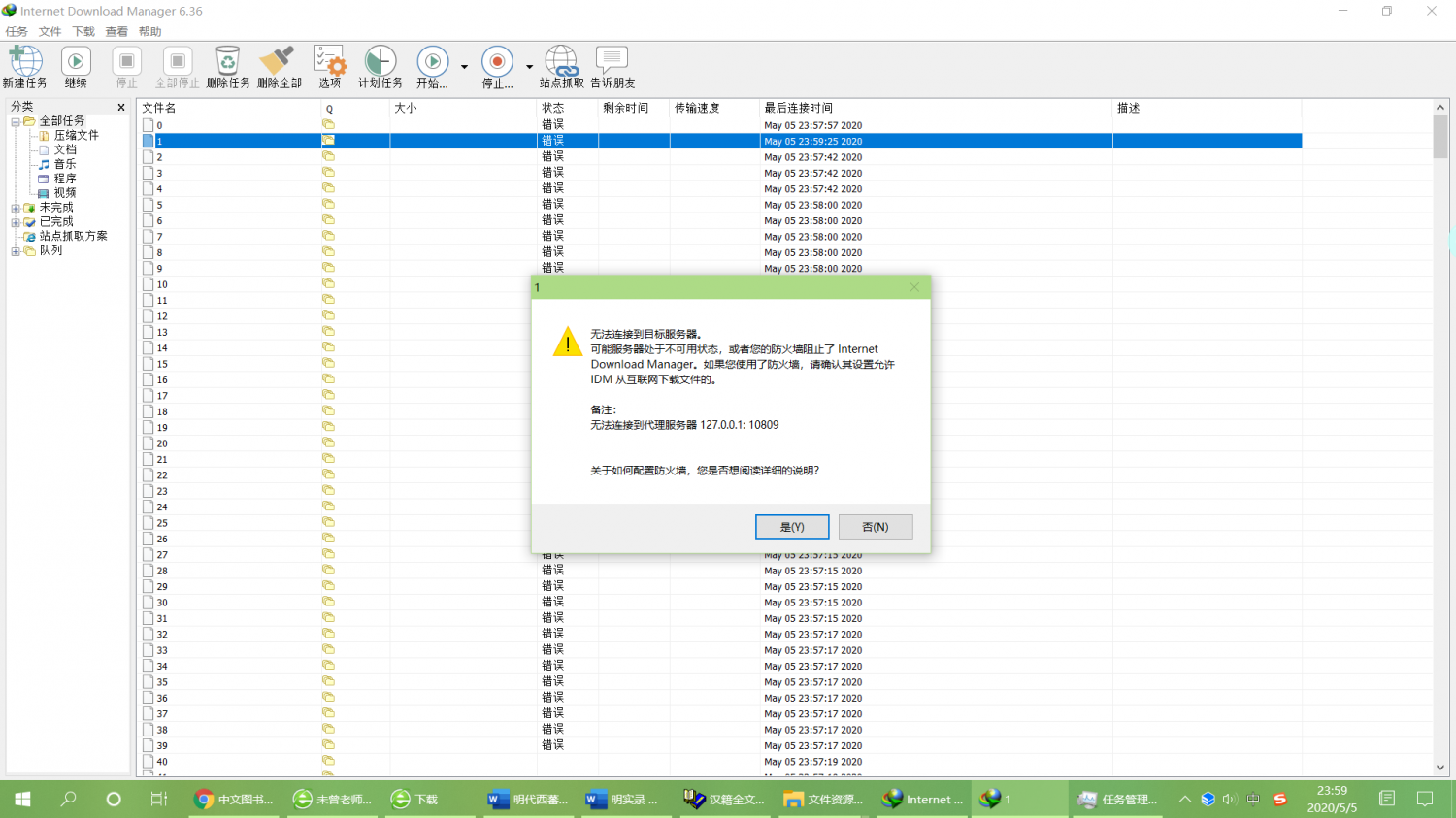Select the download row with file name 0
Image resolution: width=1456 pixels, height=818 pixels.
pyautogui.click(x=719, y=125)
